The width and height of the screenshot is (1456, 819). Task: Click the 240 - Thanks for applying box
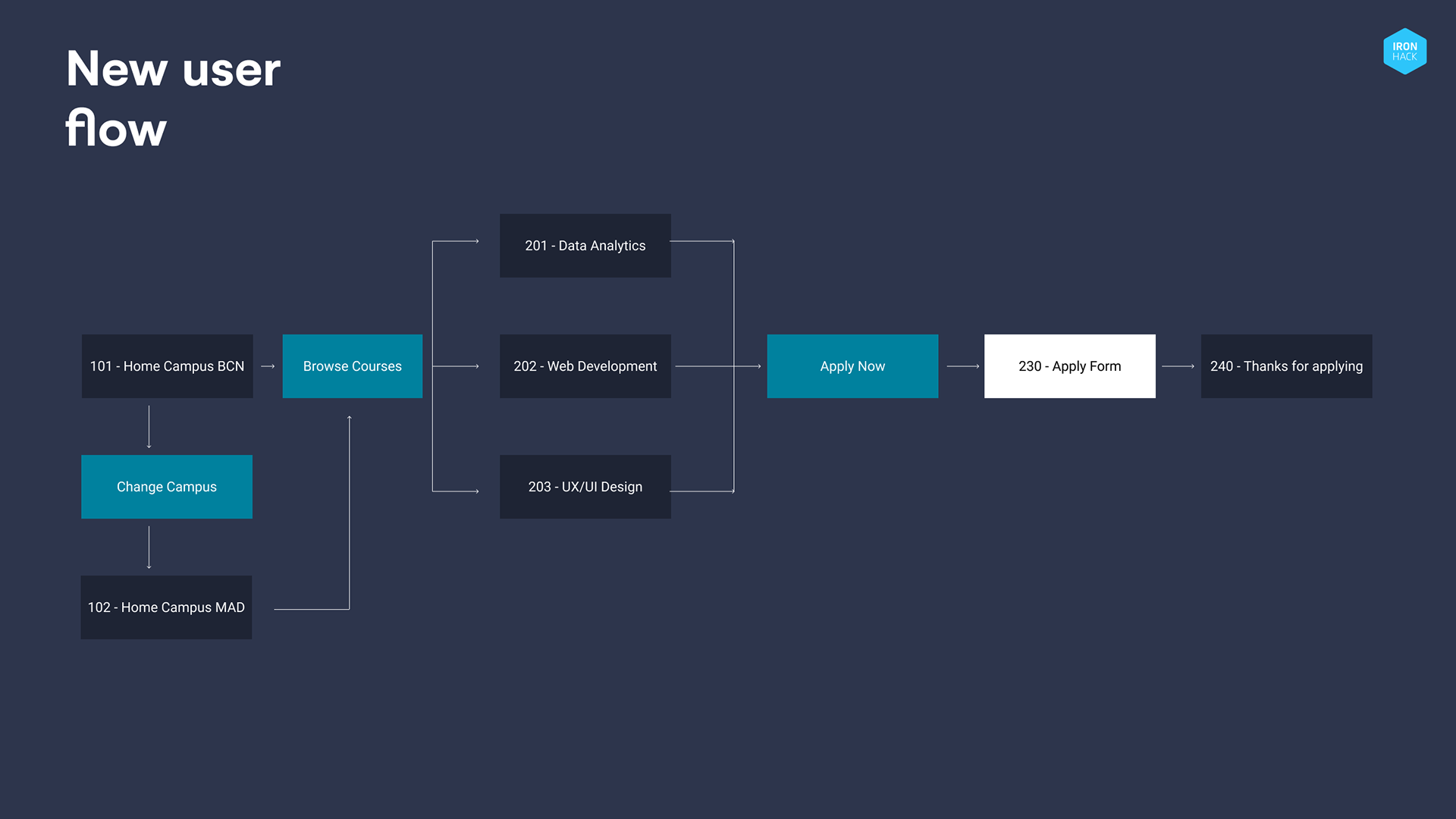[x=1286, y=366]
